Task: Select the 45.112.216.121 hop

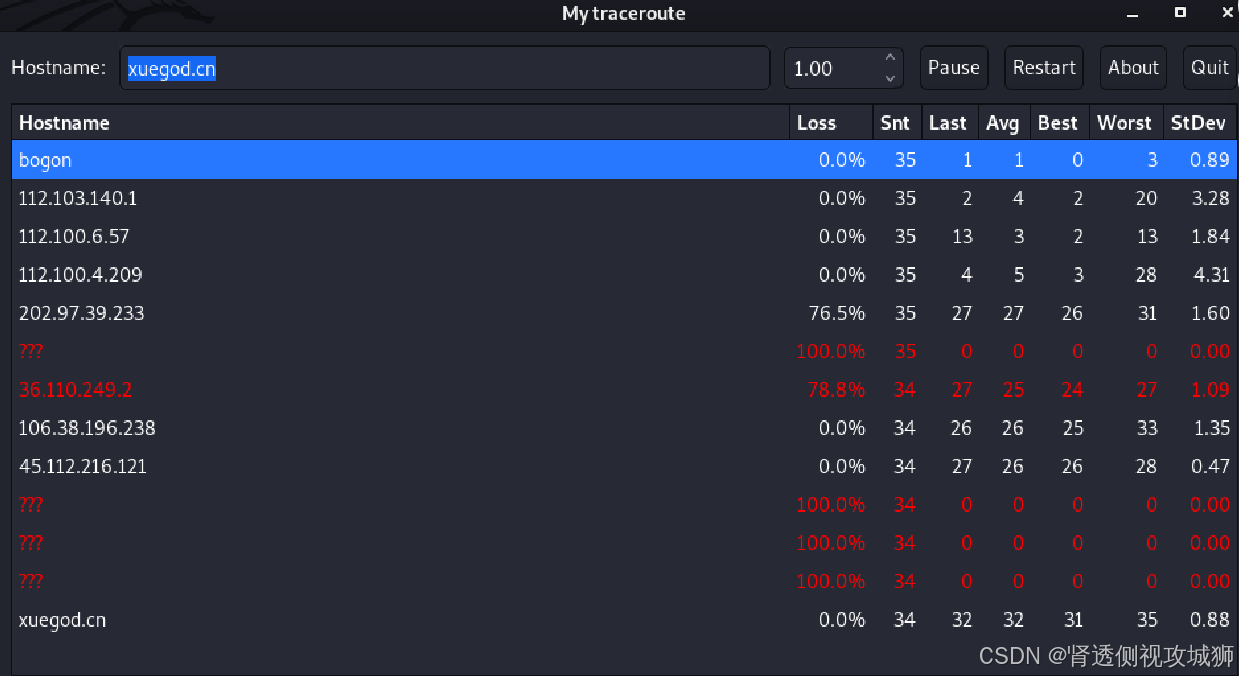Action: (x=624, y=466)
